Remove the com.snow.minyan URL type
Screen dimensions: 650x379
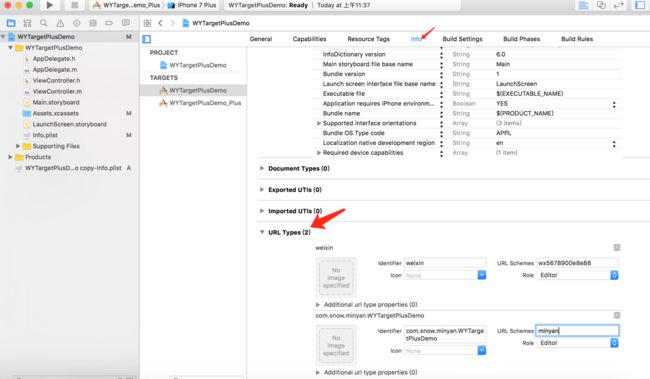[x=617, y=316]
